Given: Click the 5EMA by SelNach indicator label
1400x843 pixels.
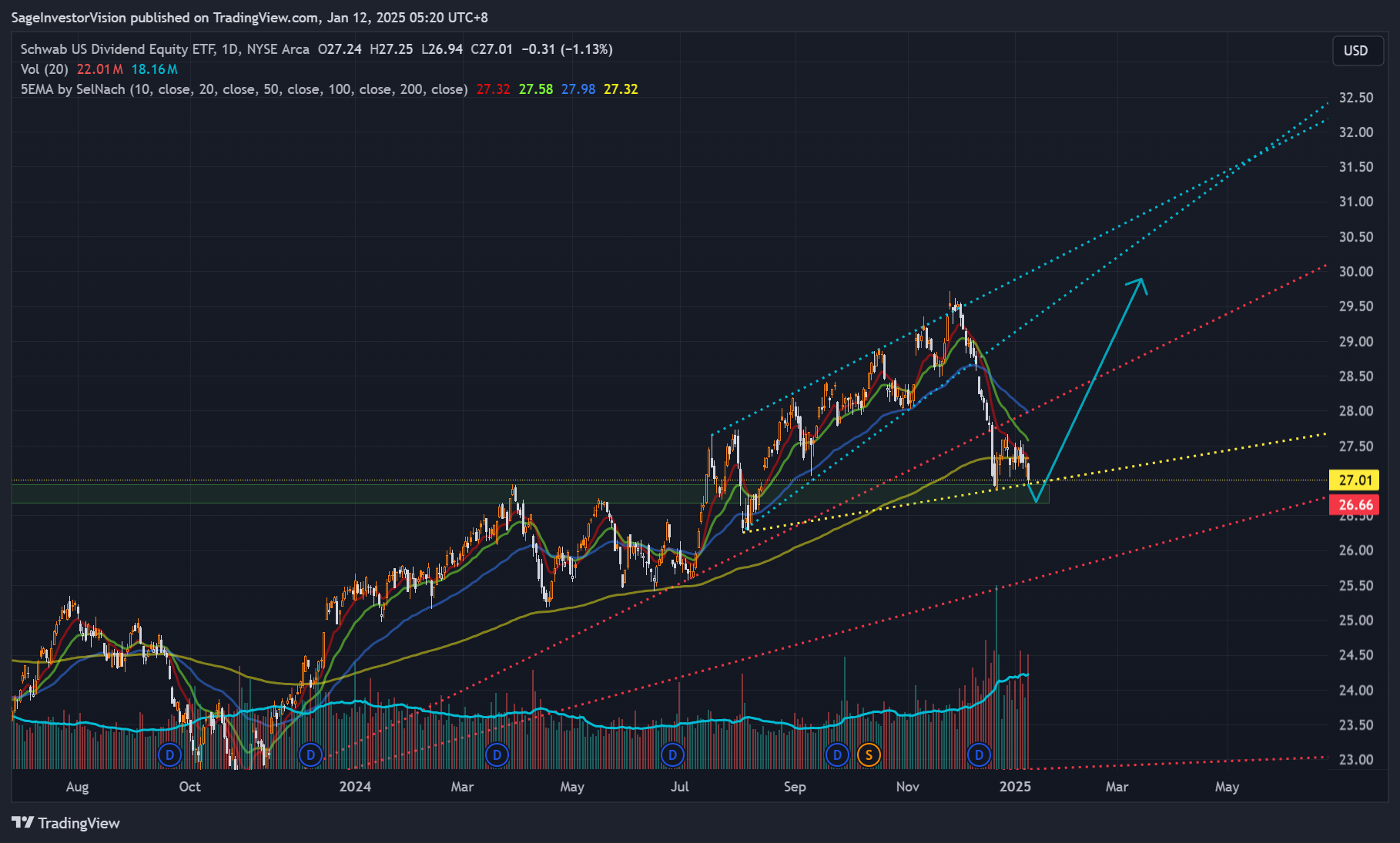Looking at the screenshot, I should (244, 89).
